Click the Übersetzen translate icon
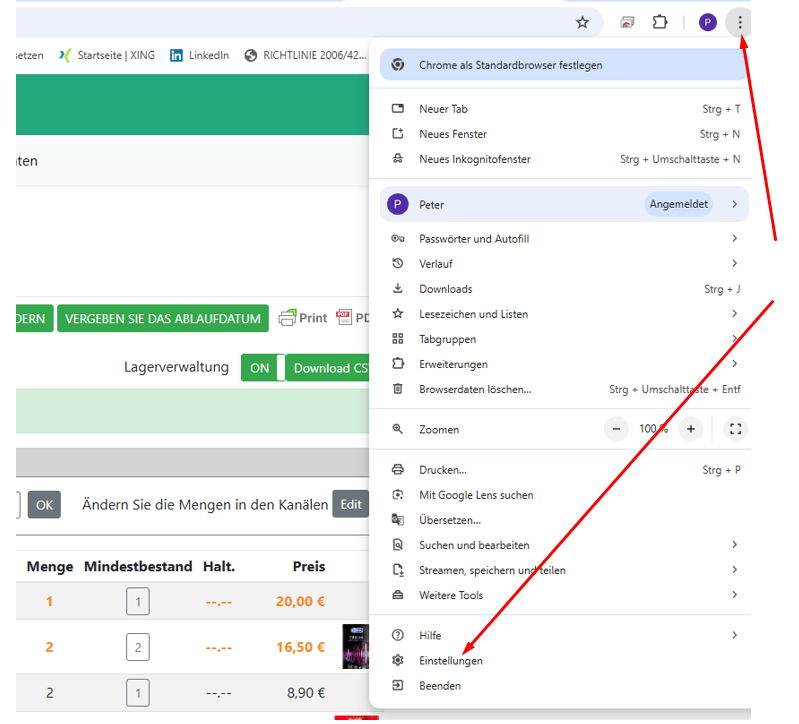 tap(397, 520)
